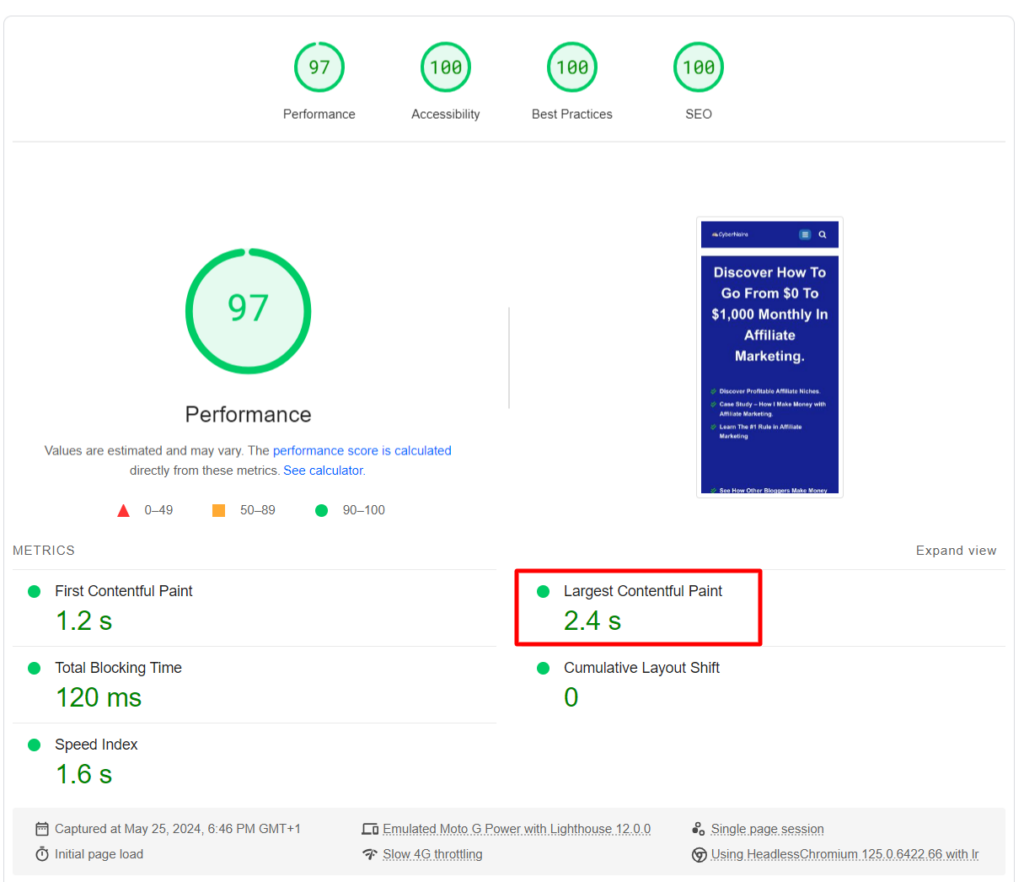Screen dimensions: 1024x882
Task: Click the mobile page screenshot thumbnail
Action: [x=770, y=356]
